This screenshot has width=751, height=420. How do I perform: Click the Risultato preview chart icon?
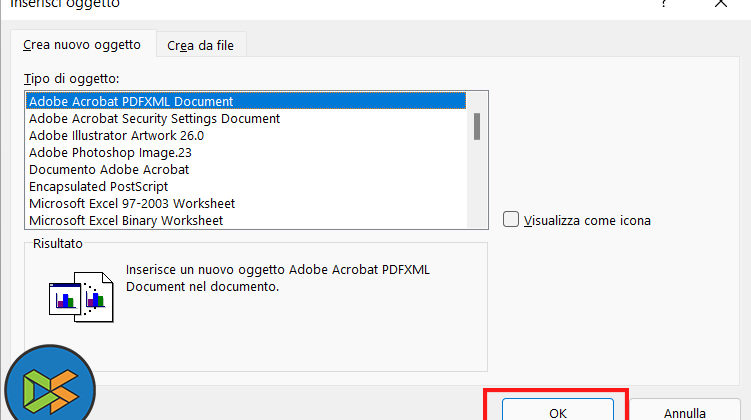(76, 295)
